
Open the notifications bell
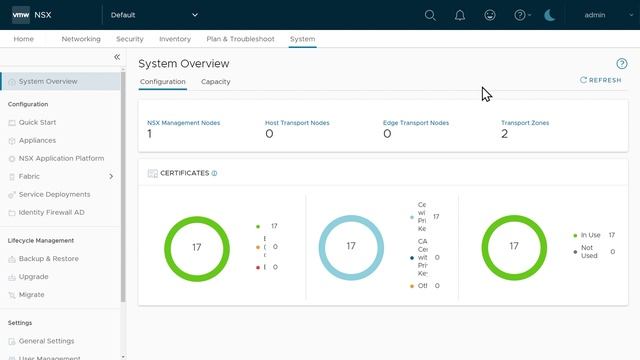[x=460, y=15]
